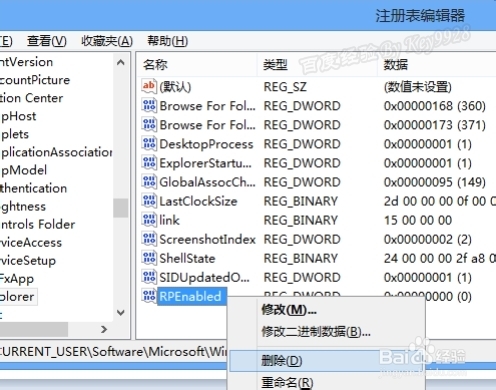Click the data cell 0x00000002 (2)
Screen dimensions: 496x390
428,239
